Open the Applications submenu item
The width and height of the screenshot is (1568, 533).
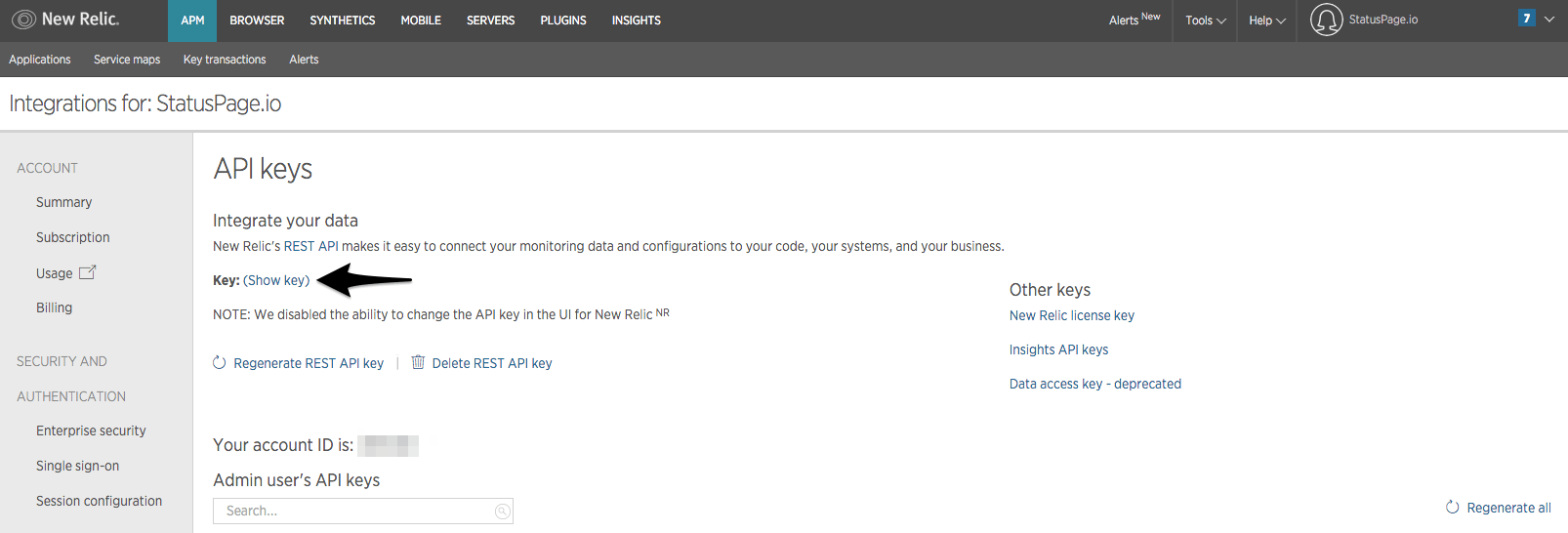point(40,60)
